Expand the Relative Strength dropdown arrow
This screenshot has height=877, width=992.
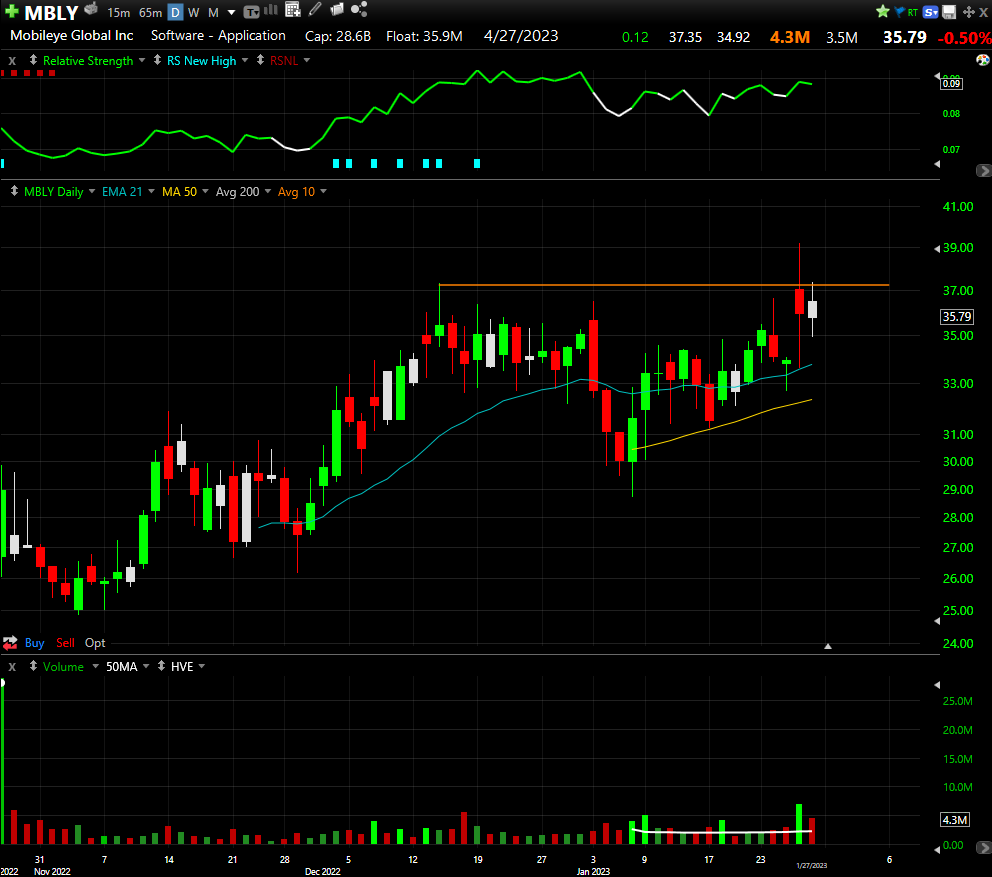(142, 60)
